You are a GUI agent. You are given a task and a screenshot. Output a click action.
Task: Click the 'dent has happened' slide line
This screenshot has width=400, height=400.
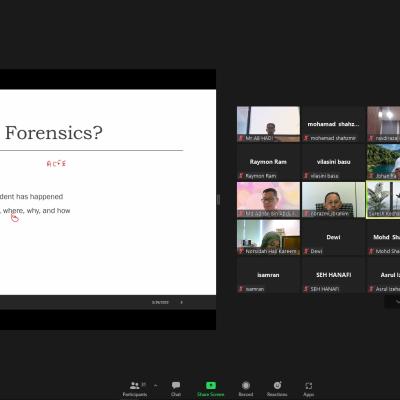pyautogui.click(x=32, y=197)
